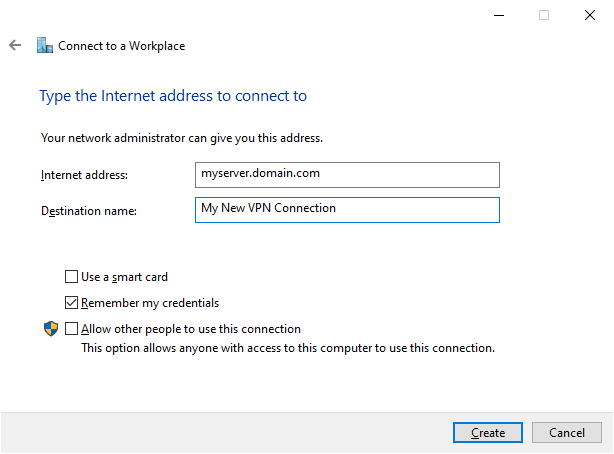The width and height of the screenshot is (614, 454).
Task: Cancel the VPN connection setup
Action: [x=566, y=433]
